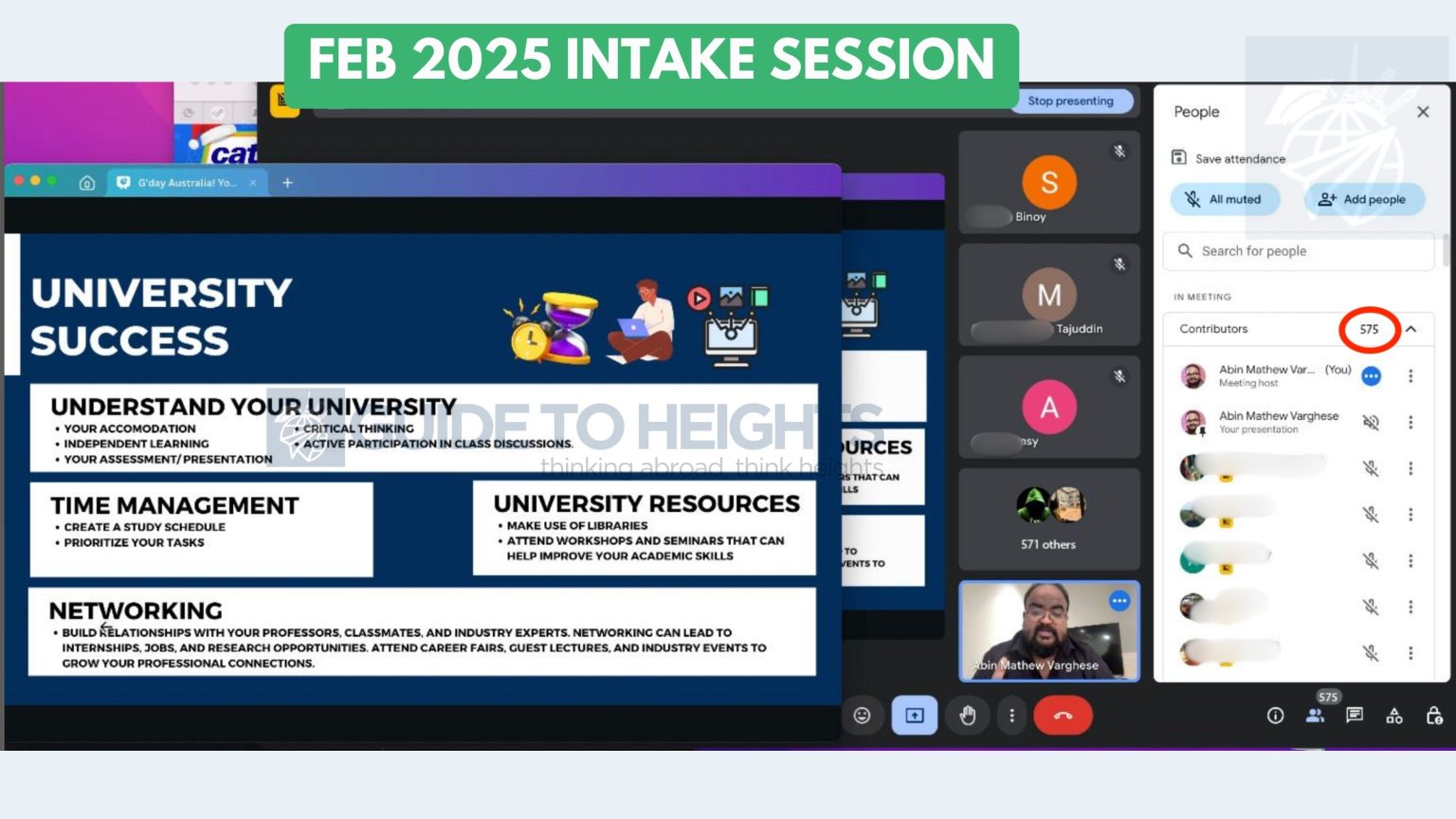Open host controls lock icon
The height and width of the screenshot is (819, 1456).
pyautogui.click(x=1434, y=716)
